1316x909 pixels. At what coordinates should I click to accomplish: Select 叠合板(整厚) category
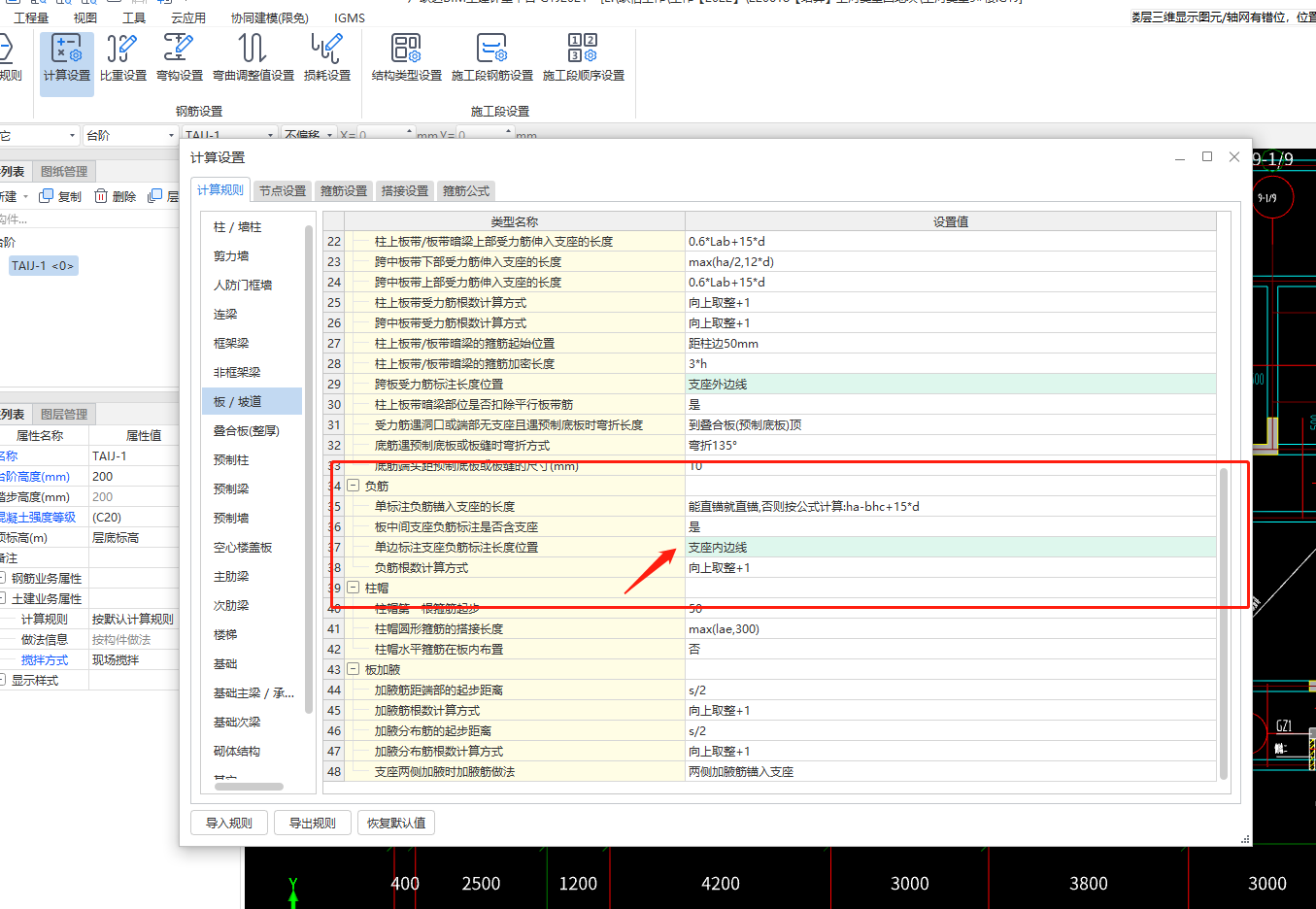click(x=253, y=430)
